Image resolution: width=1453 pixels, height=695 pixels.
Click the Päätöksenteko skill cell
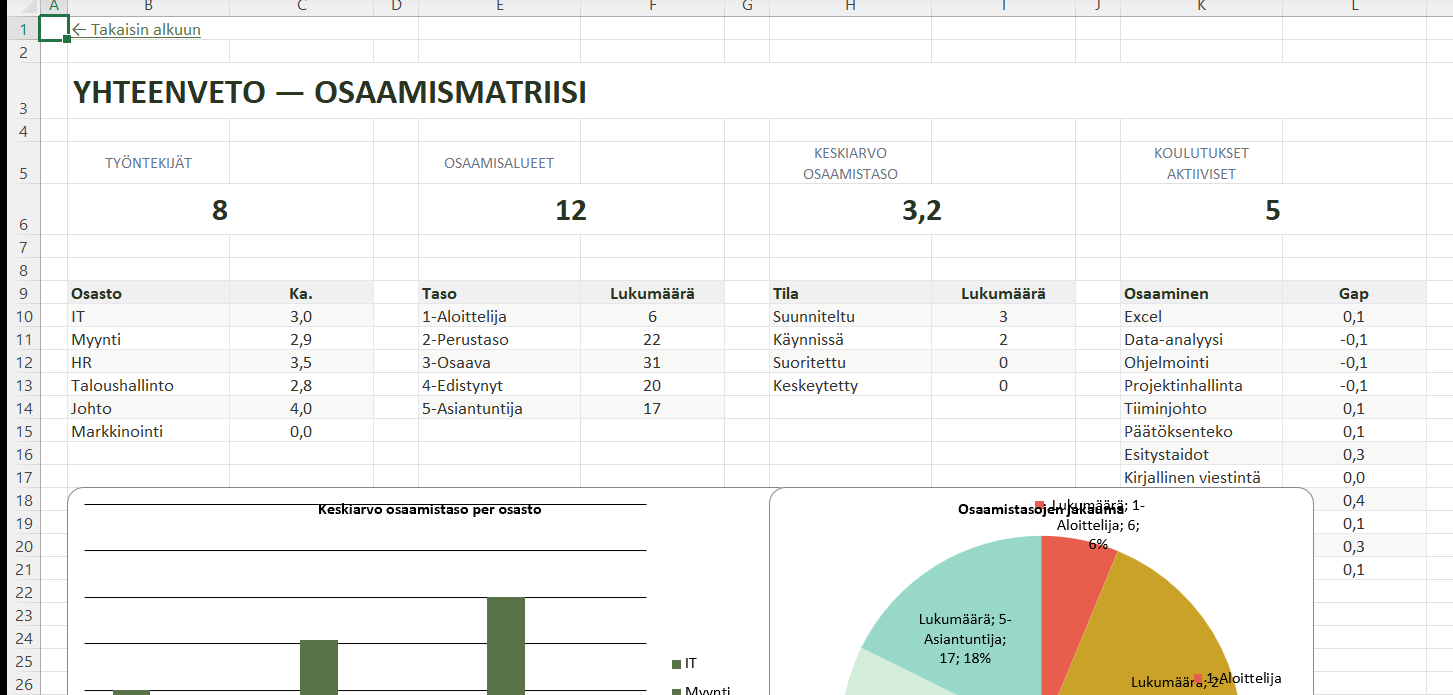point(1201,432)
